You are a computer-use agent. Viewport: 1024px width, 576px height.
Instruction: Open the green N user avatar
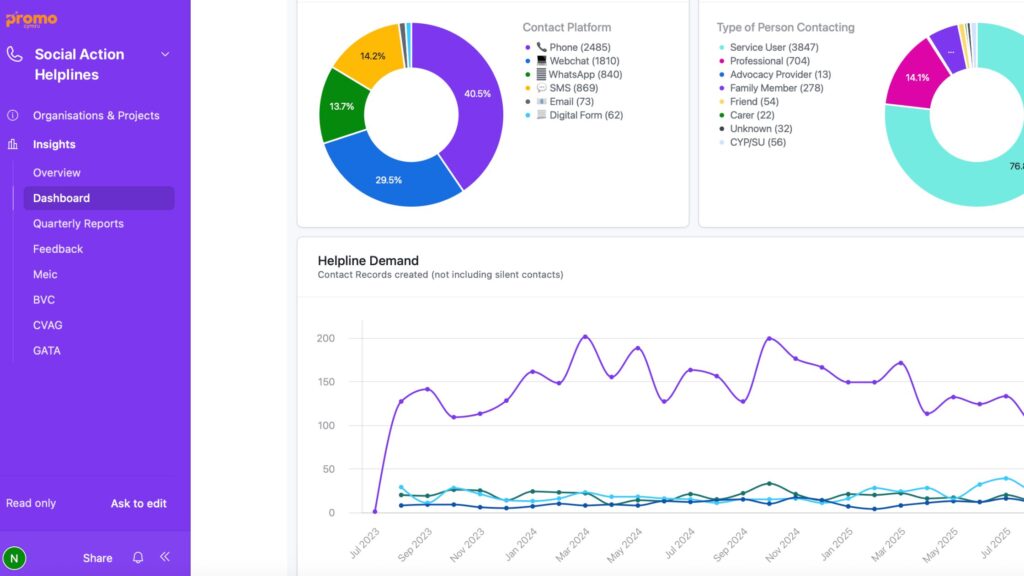click(x=14, y=558)
